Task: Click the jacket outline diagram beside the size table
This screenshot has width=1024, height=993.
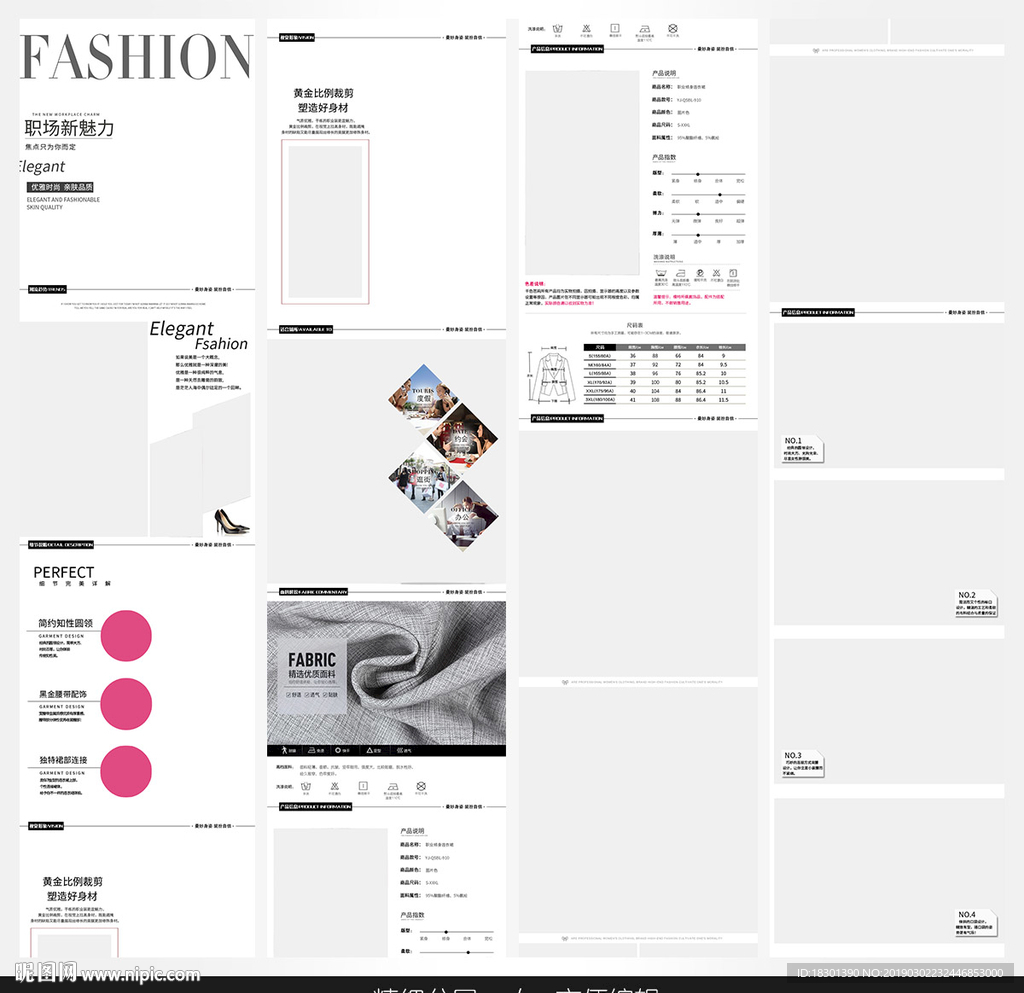Action: click(x=553, y=376)
